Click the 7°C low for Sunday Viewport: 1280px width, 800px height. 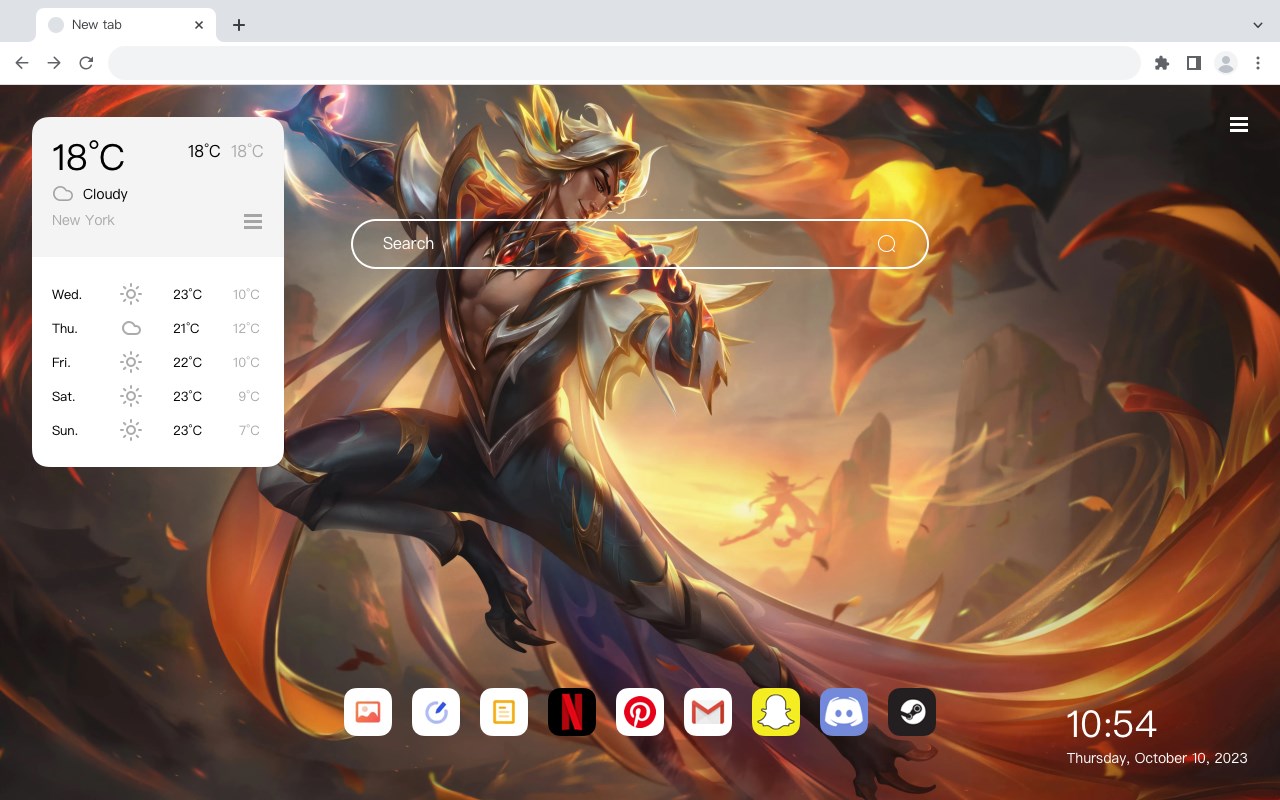pyautogui.click(x=249, y=431)
